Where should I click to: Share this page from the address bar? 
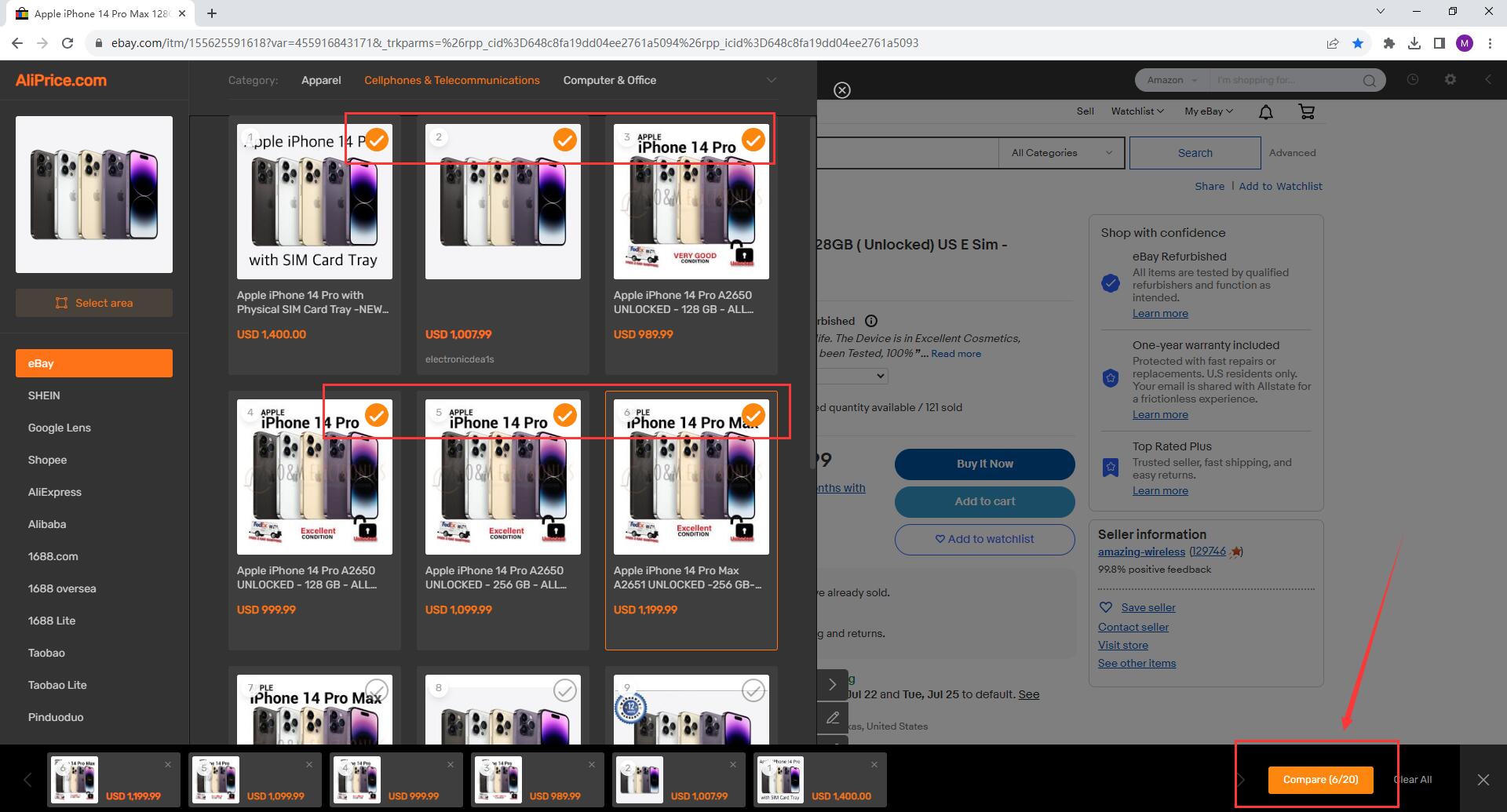point(1333,43)
